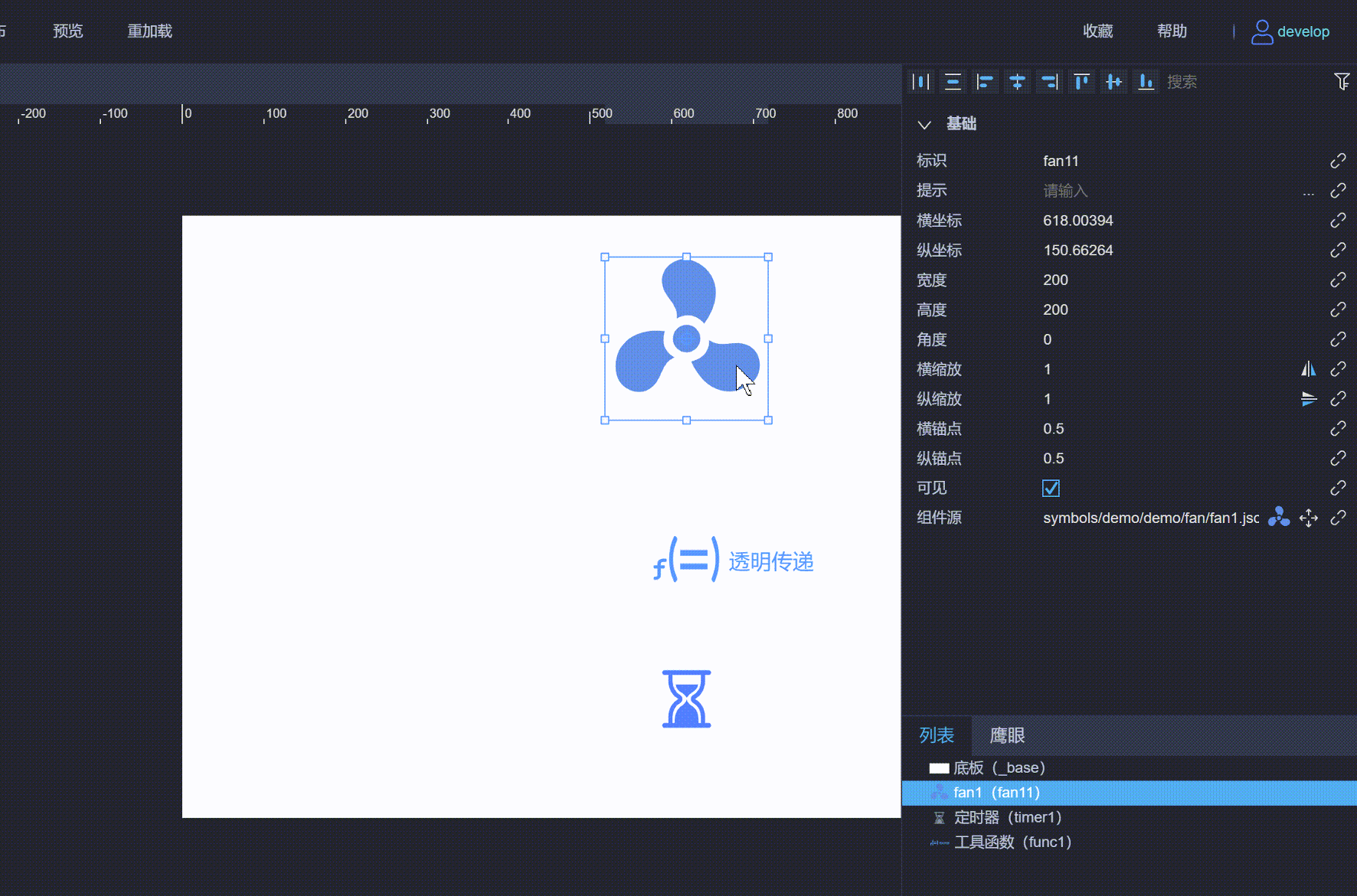Click the 组件源 path symbols/demo/demo/fan/fan1.jsc
1357x896 pixels.
tap(1151, 518)
